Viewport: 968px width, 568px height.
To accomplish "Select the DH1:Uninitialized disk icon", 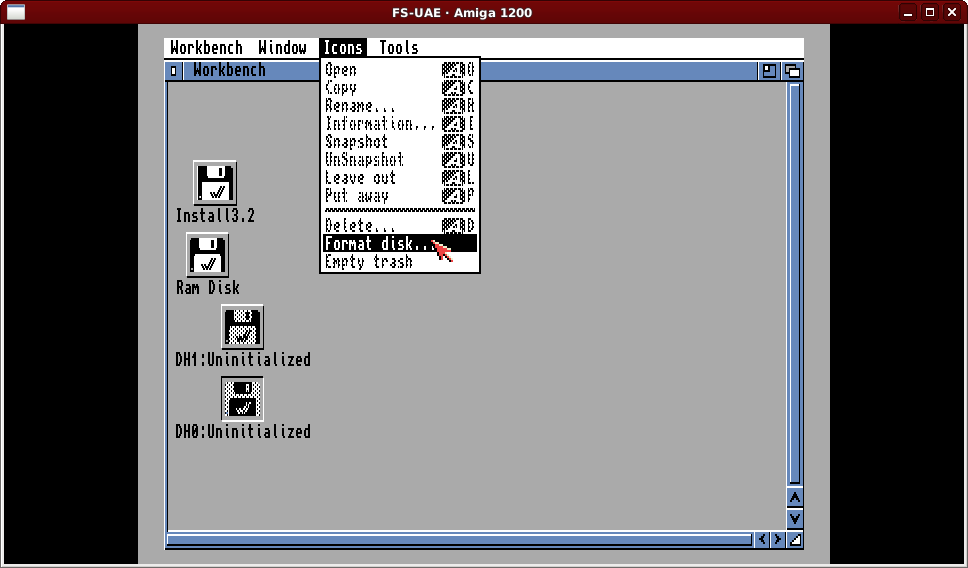I will 243,327.
